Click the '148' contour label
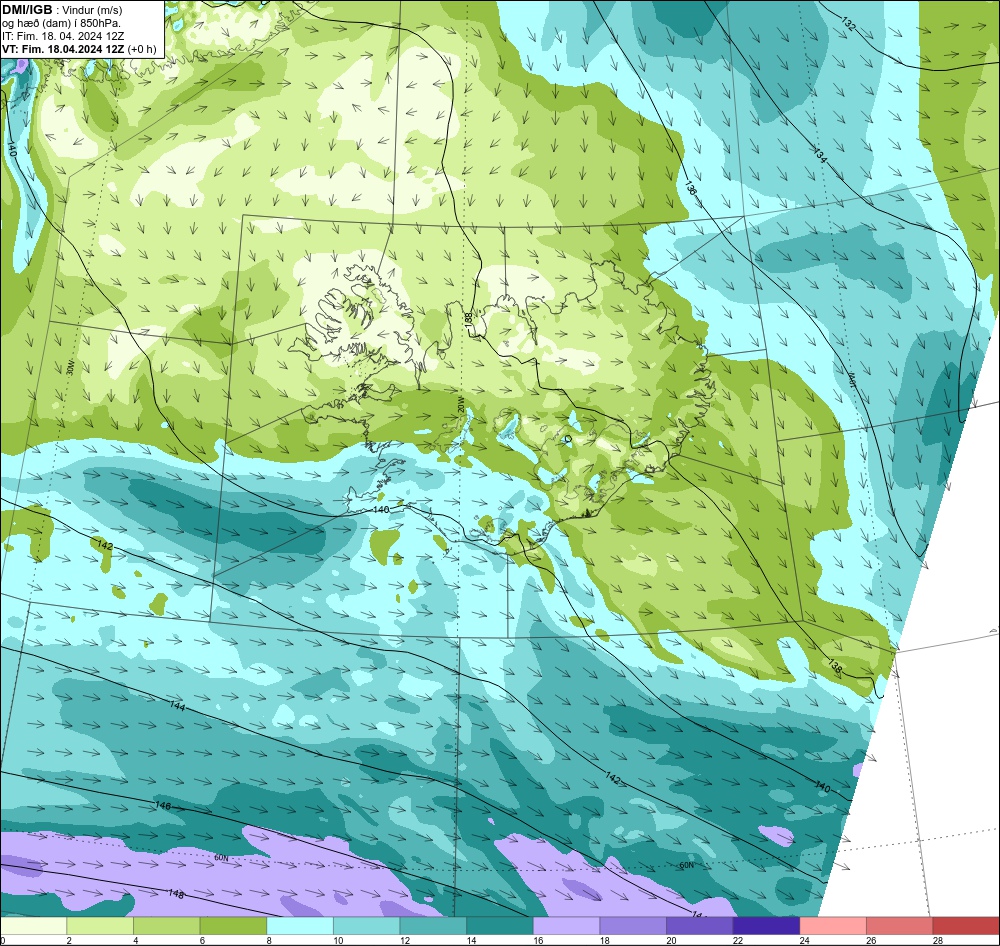Viewport: 1000px width, 946px height. click(177, 894)
